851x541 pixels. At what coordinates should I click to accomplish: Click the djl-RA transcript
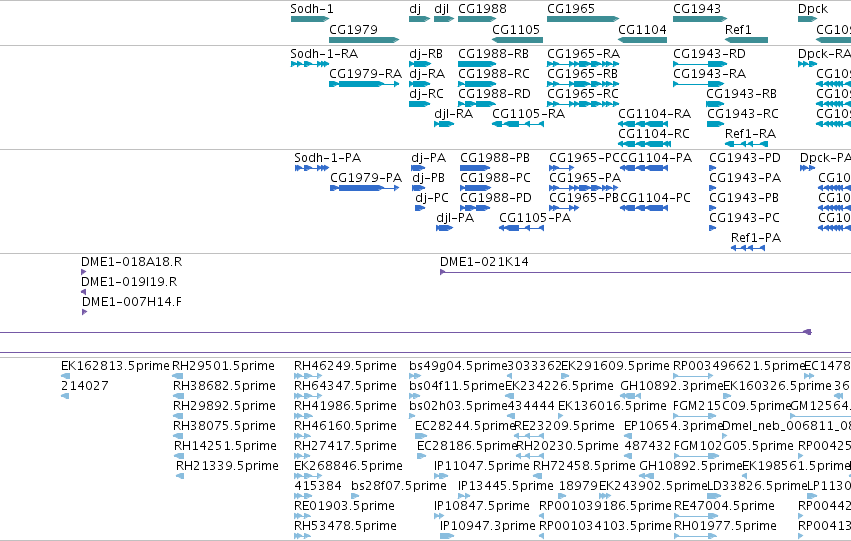444,124
